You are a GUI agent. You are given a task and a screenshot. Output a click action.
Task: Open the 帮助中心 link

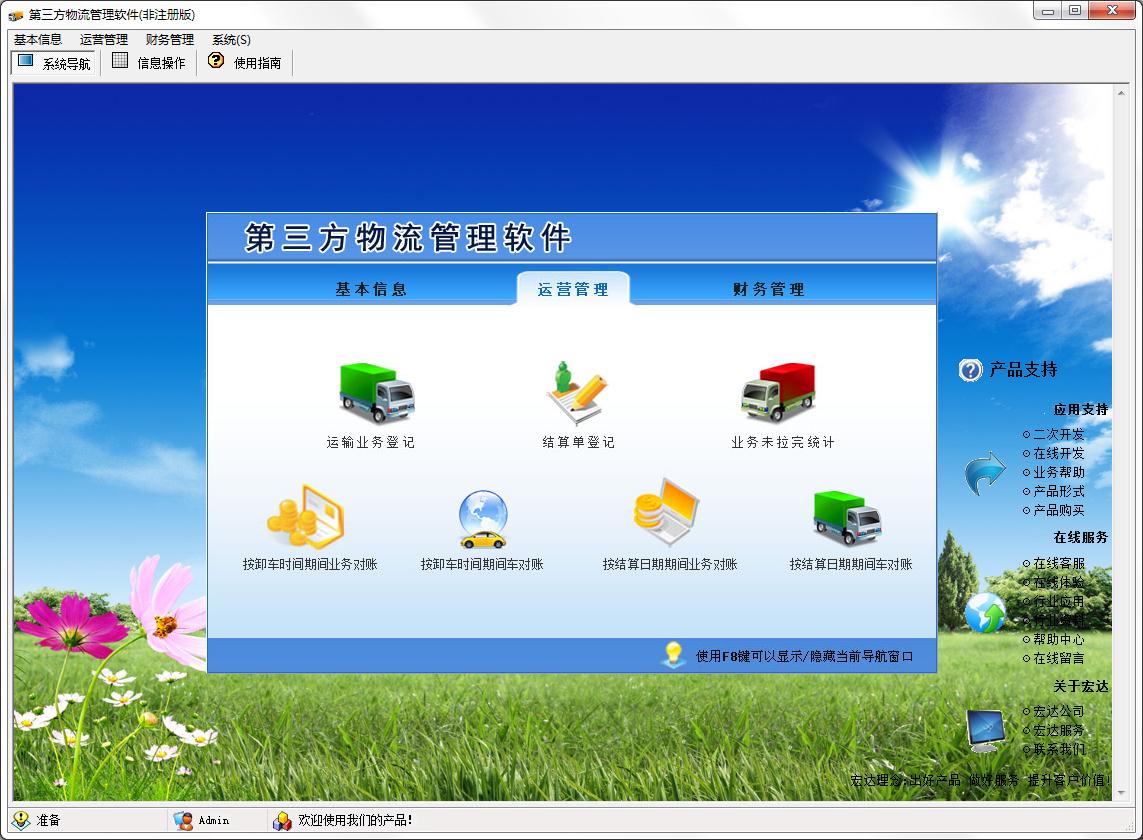coord(1058,639)
